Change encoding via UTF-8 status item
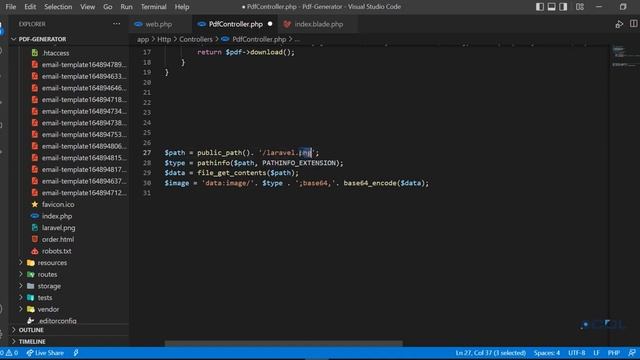 [x=576, y=353]
